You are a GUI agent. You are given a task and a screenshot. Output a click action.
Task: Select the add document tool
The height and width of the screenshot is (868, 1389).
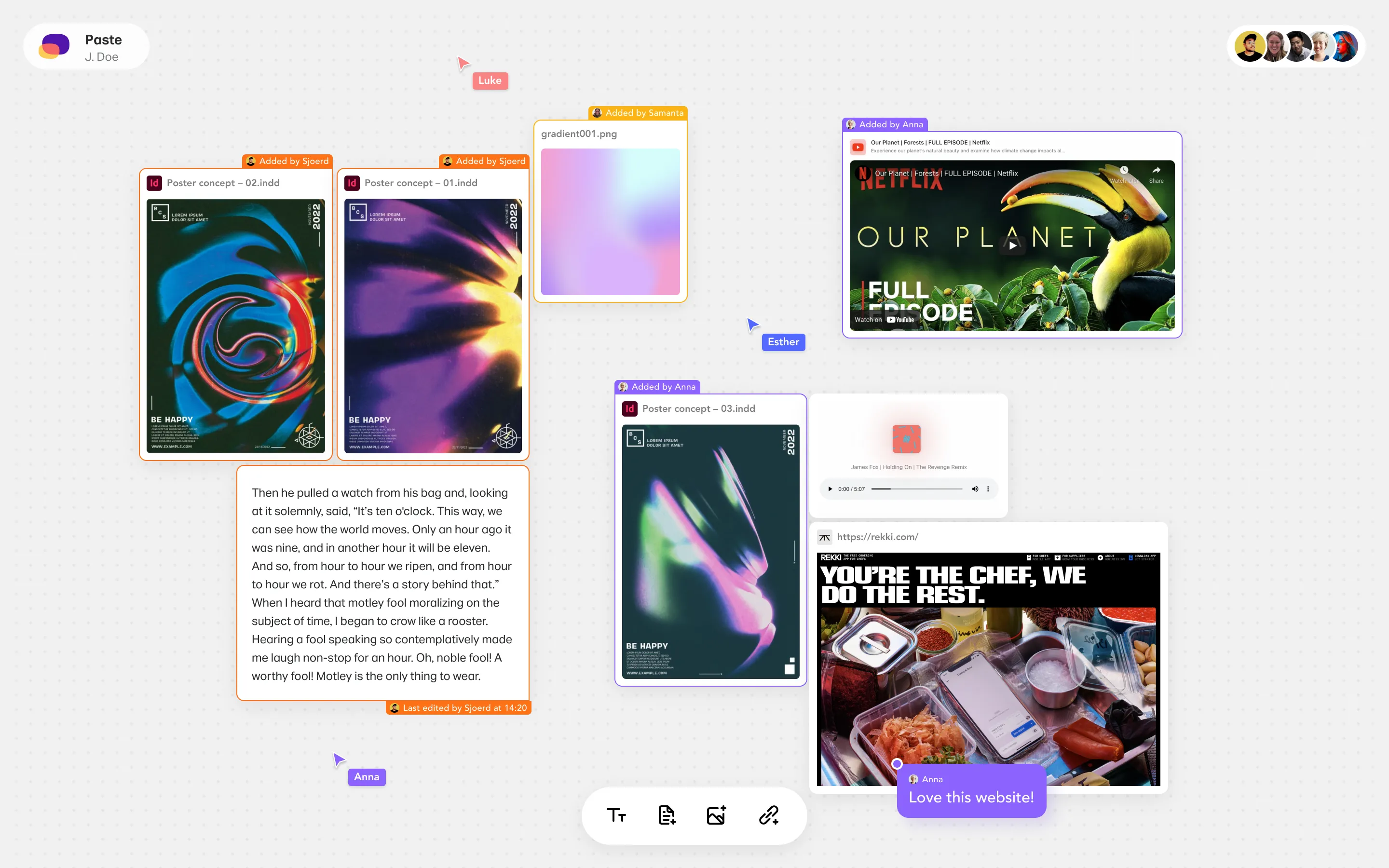click(667, 815)
